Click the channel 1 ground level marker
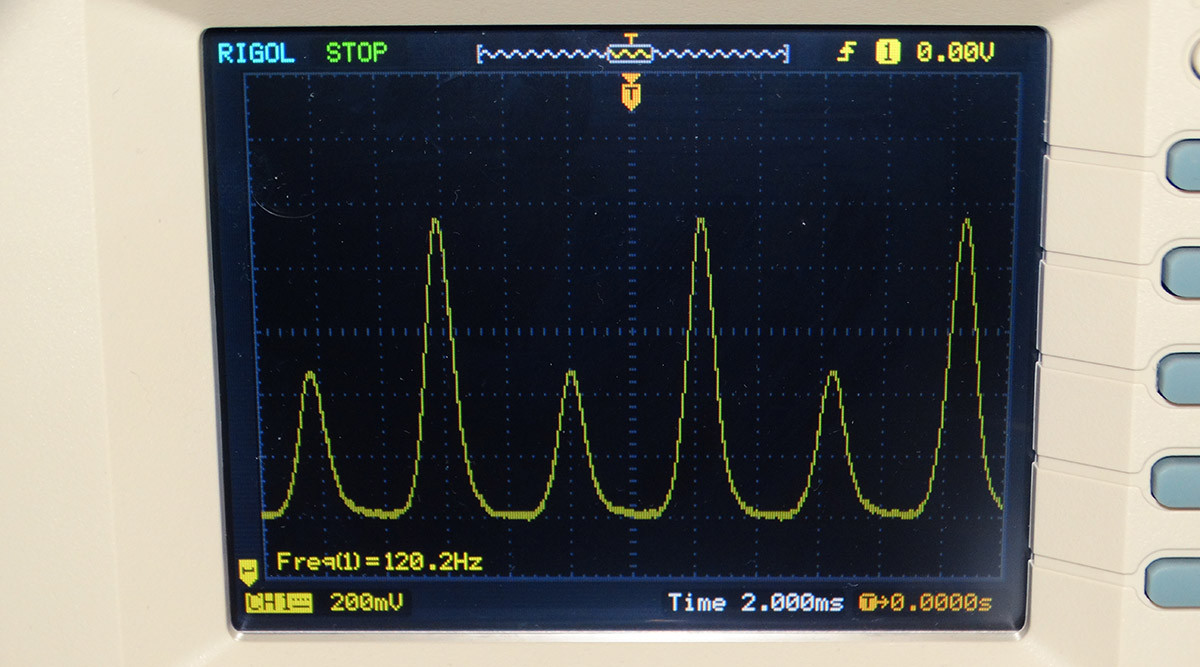The width and height of the screenshot is (1200, 667). 246,571
